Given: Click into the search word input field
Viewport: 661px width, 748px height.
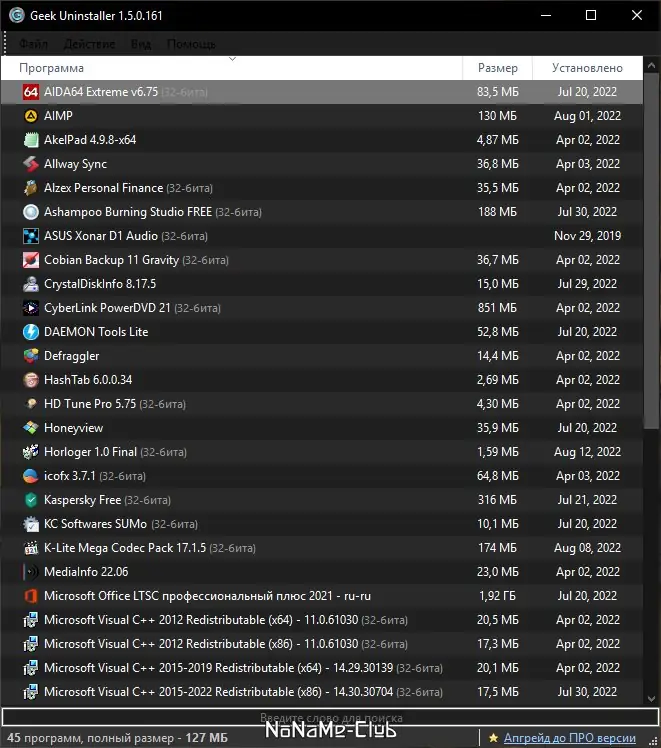Looking at the screenshot, I should (330, 717).
